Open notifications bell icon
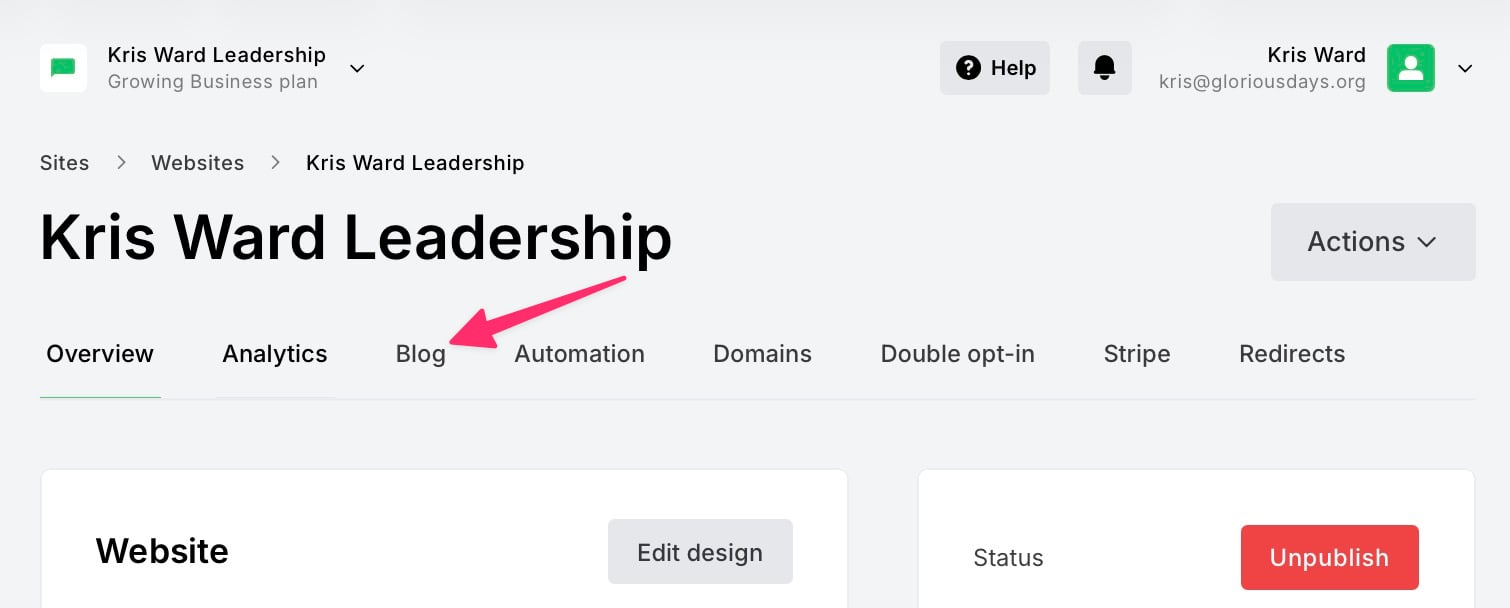The image size is (1510, 608). point(1104,68)
